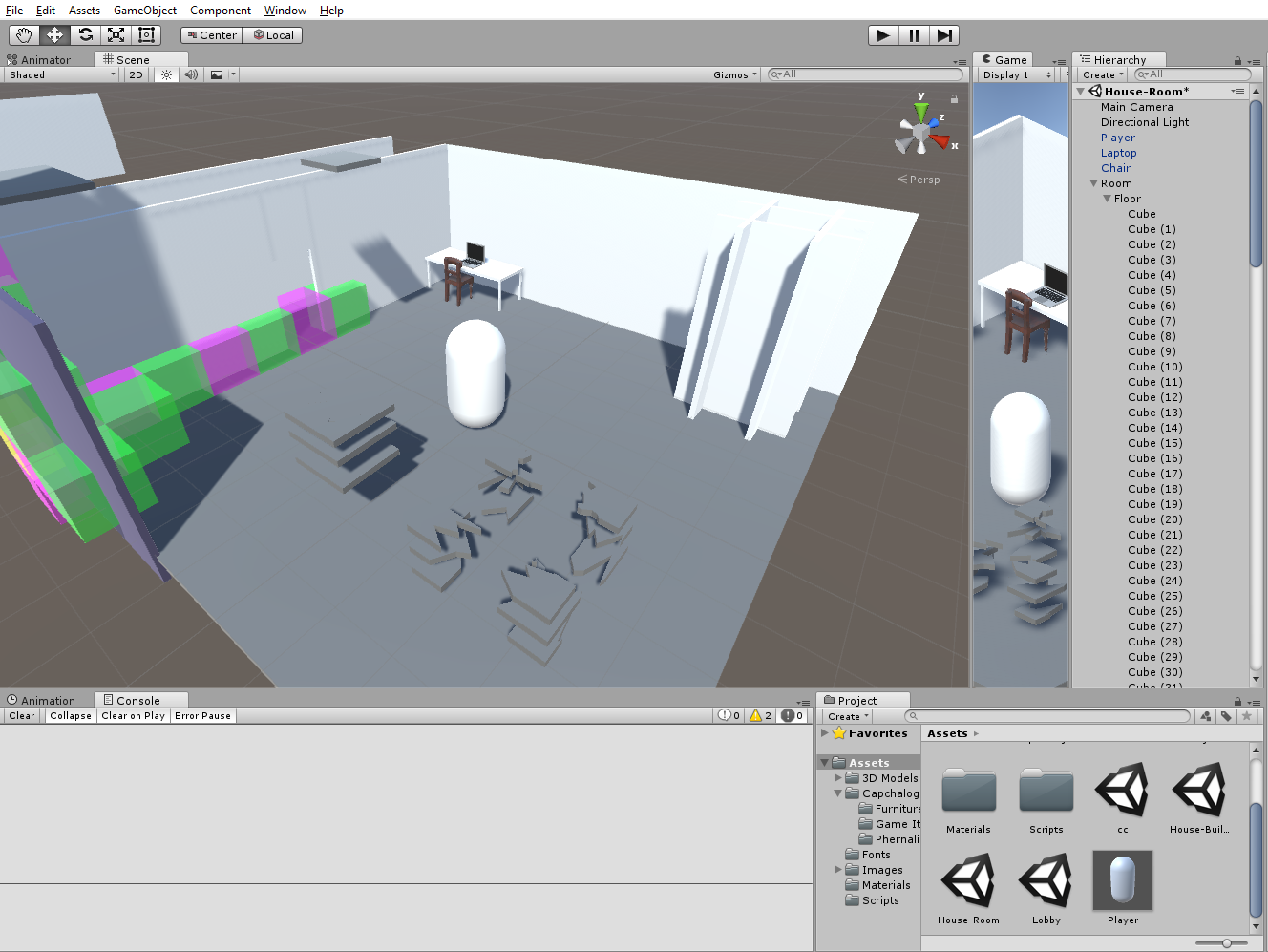The height and width of the screenshot is (952, 1268).
Task: Open Hierarchy Create dropdown
Action: [1103, 74]
